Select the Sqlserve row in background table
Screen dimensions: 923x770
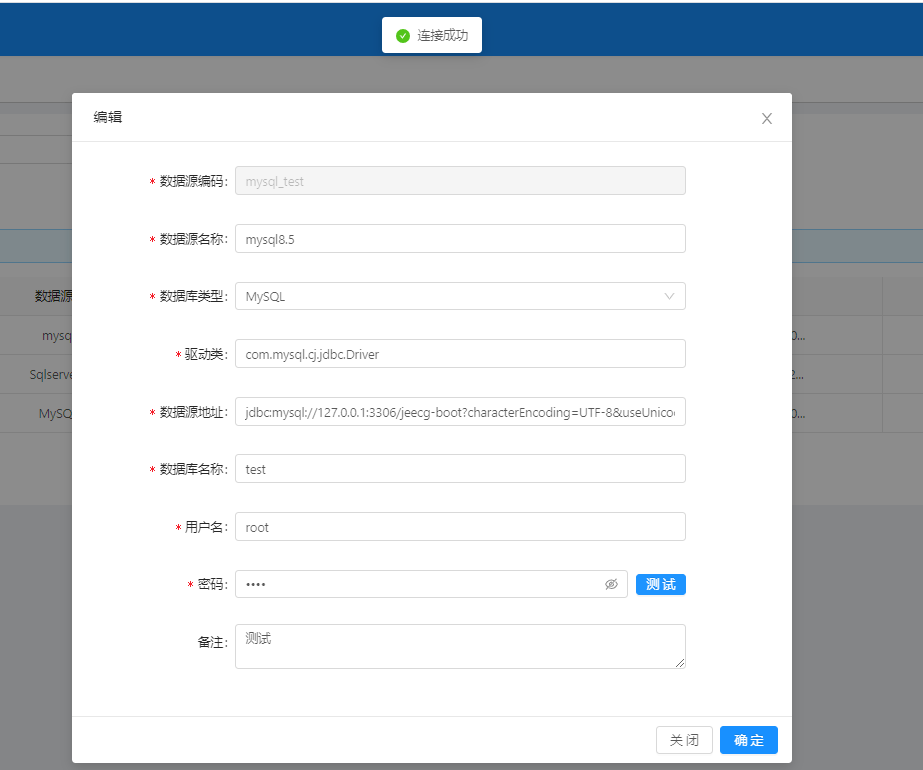point(50,374)
